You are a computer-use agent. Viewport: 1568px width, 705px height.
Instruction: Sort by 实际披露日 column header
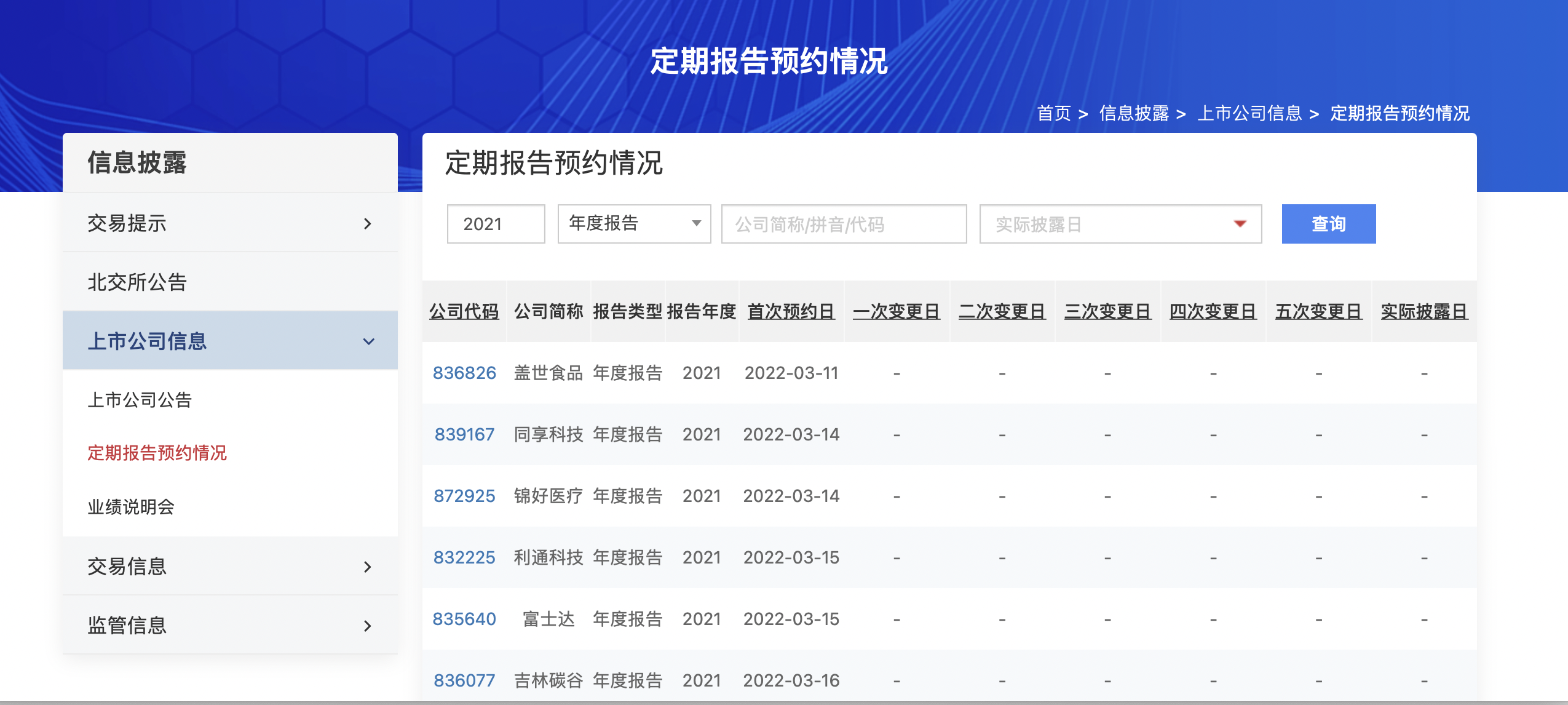point(1423,312)
